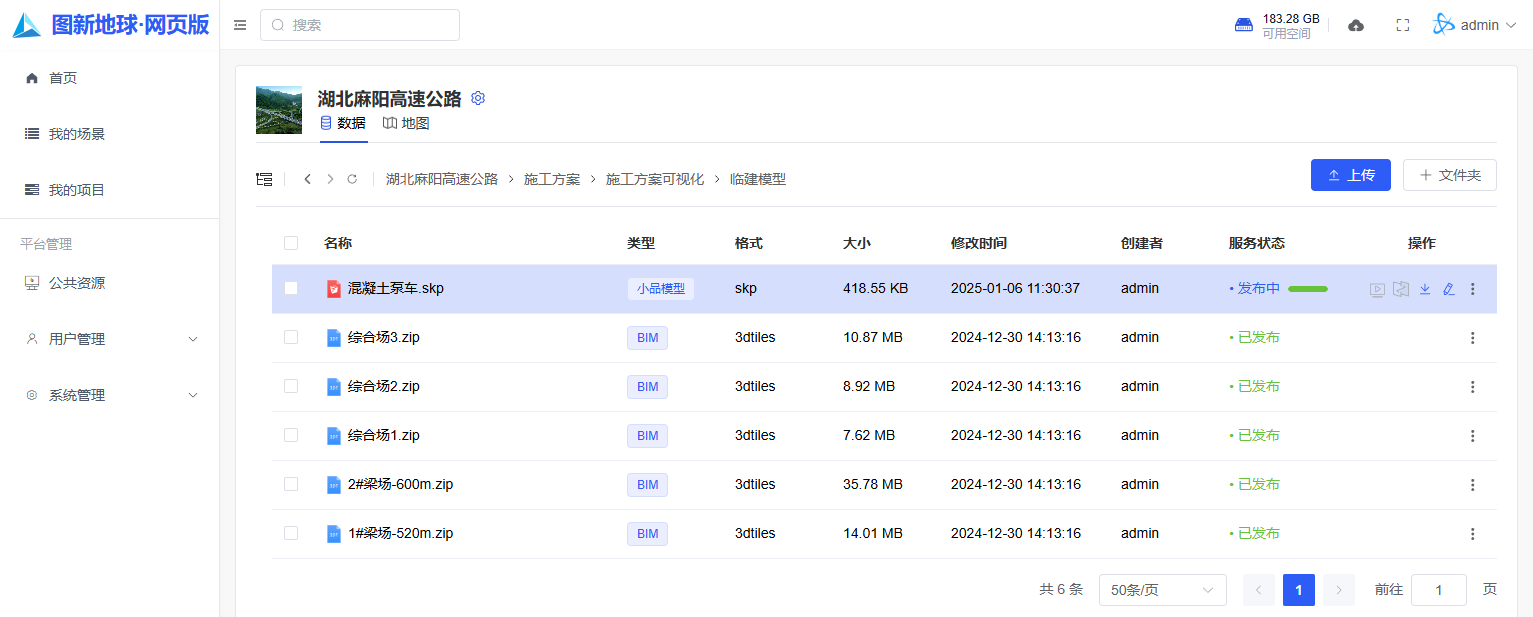Open more actions for 2#梁场-600m.zip
Viewport: 1533px width, 617px height.
pyautogui.click(x=1472, y=485)
